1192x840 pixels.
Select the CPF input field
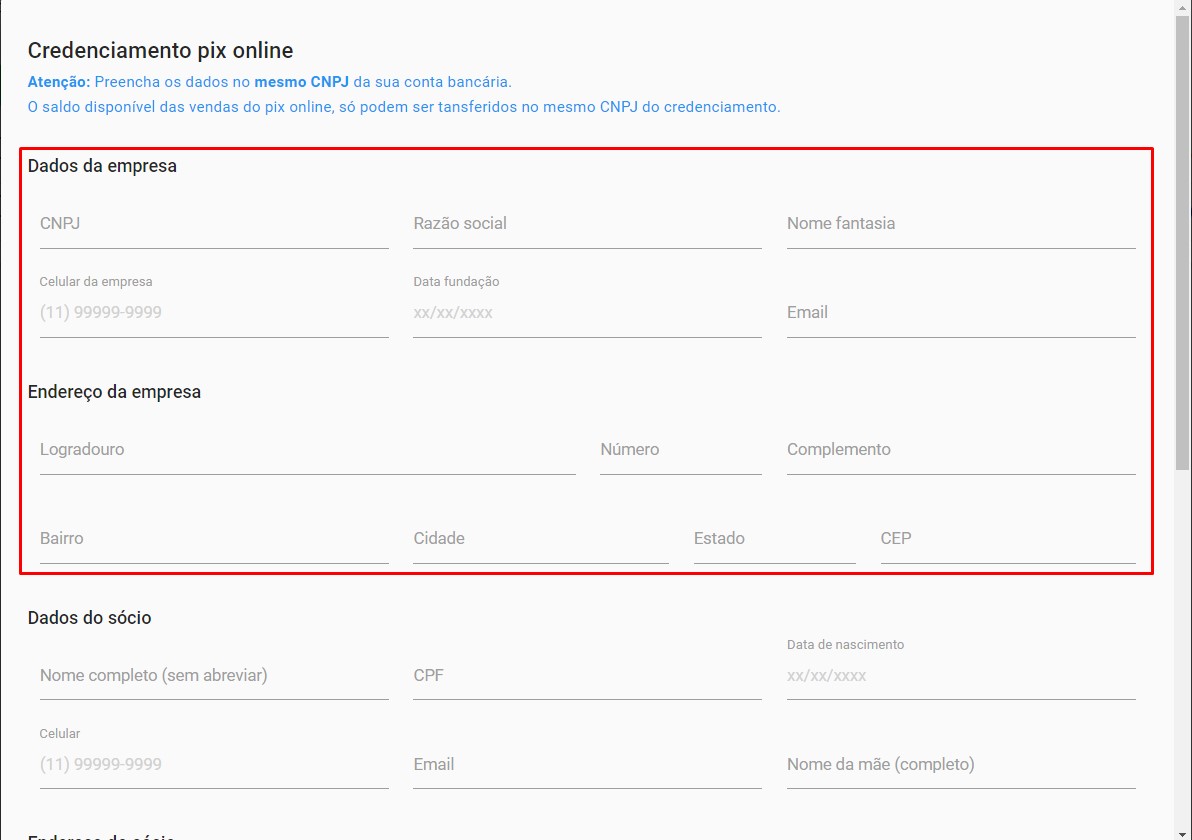click(587, 676)
